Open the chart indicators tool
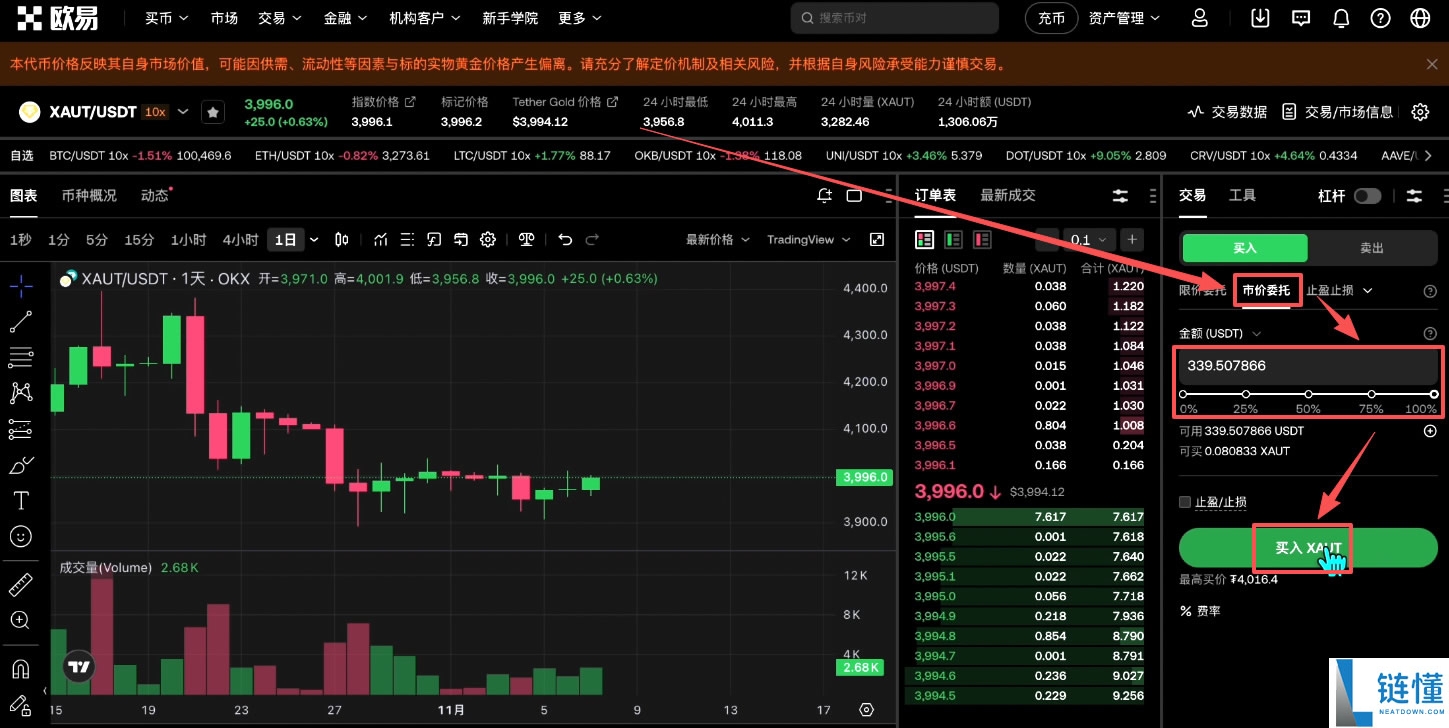The image size is (1449, 728). (x=380, y=239)
